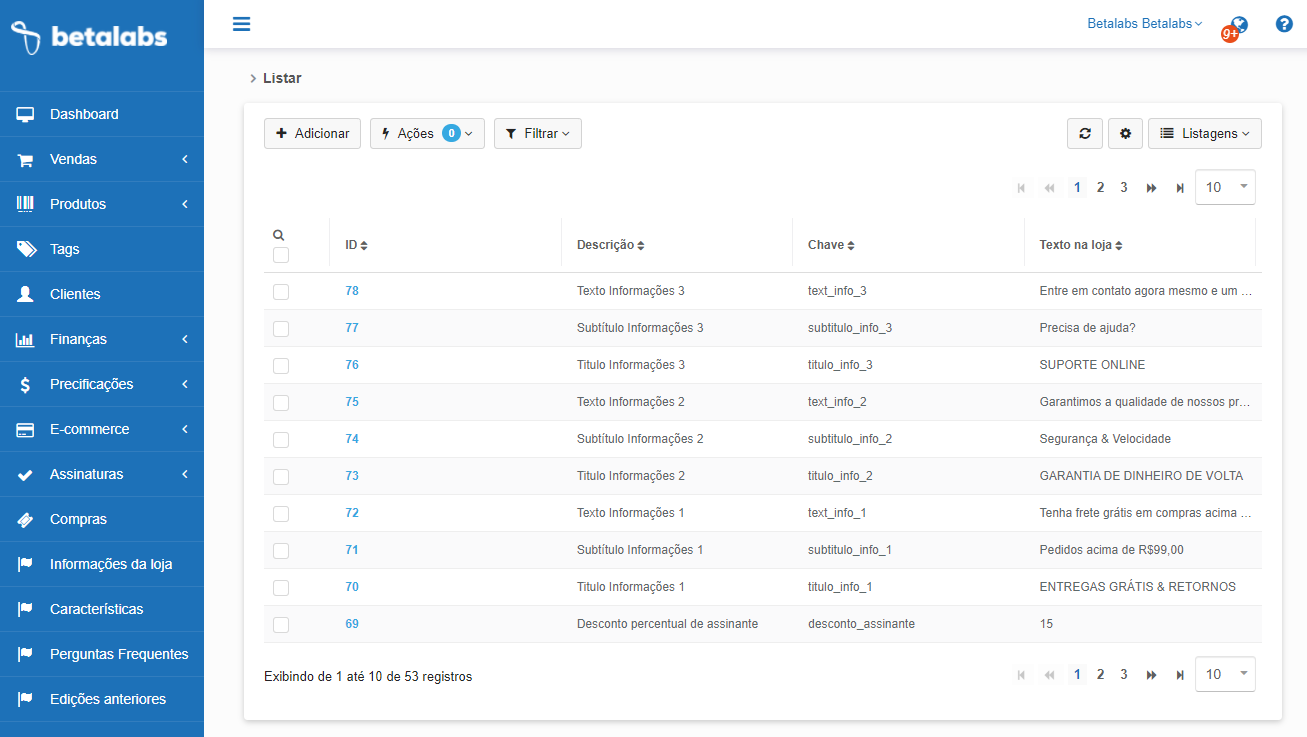Check the checkbox for row ID 78
Image resolution: width=1307 pixels, height=737 pixels.
point(281,292)
